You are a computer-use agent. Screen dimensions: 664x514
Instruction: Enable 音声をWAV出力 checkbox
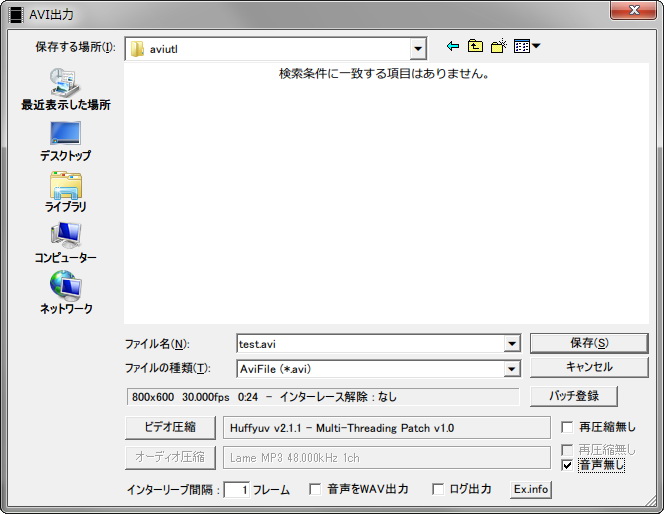315,489
